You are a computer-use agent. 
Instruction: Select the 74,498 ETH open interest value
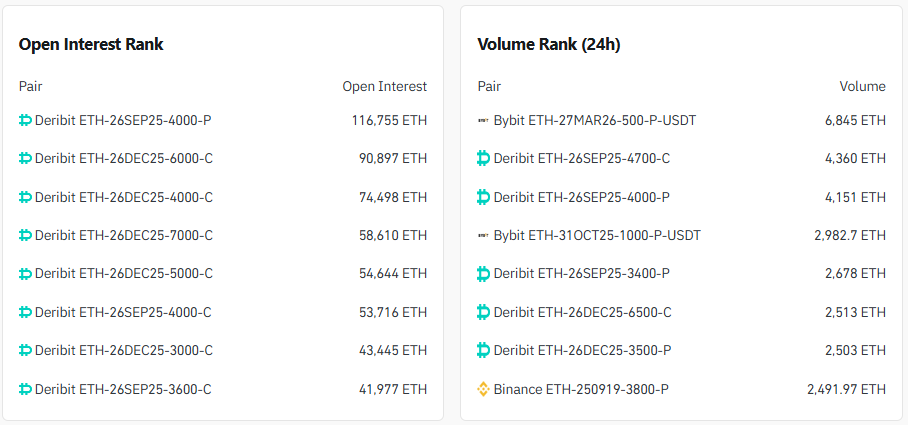point(393,197)
